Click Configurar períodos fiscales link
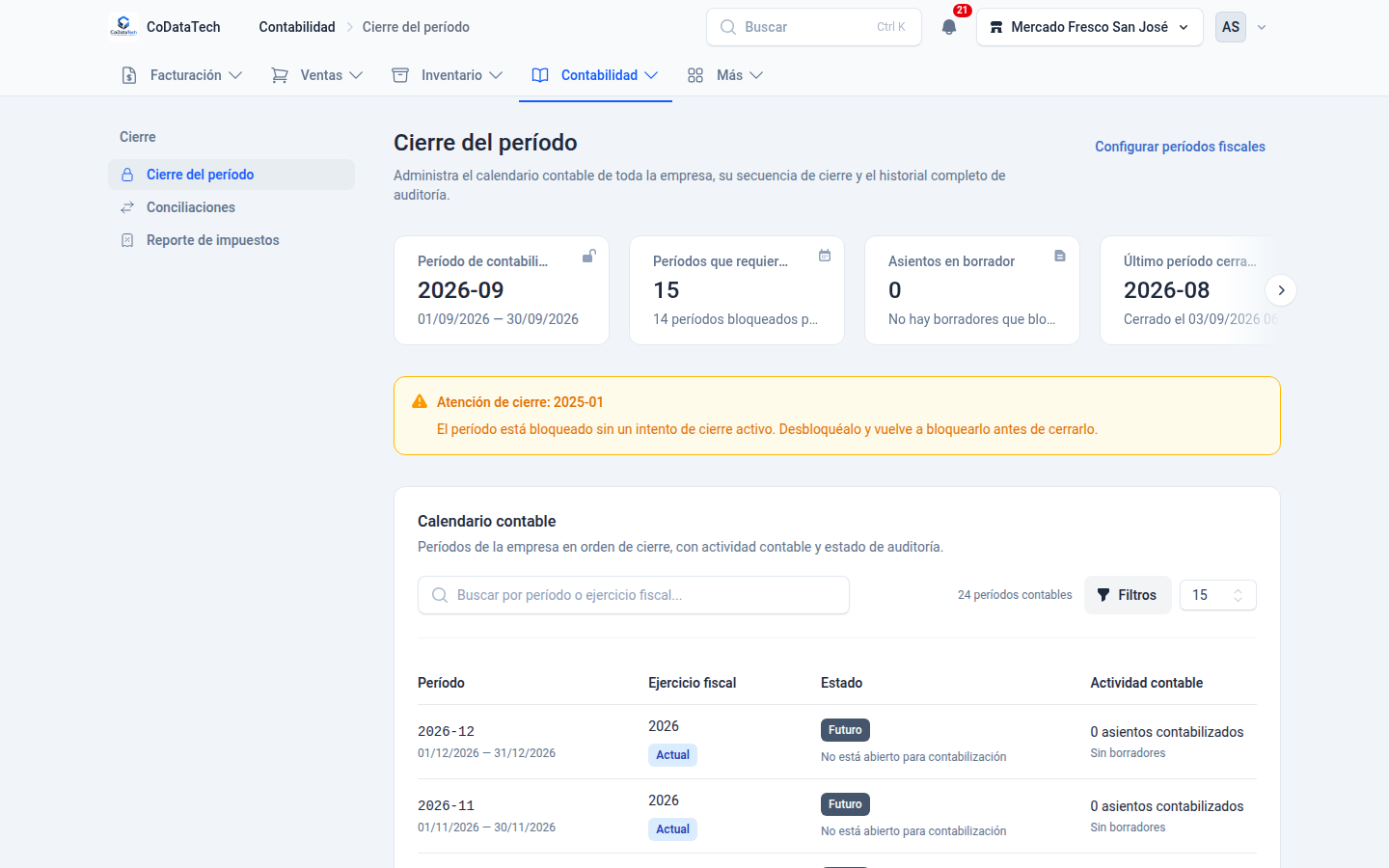Image resolution: width=1389 pixels, height=868 pixels. [x=1180, y=147]
